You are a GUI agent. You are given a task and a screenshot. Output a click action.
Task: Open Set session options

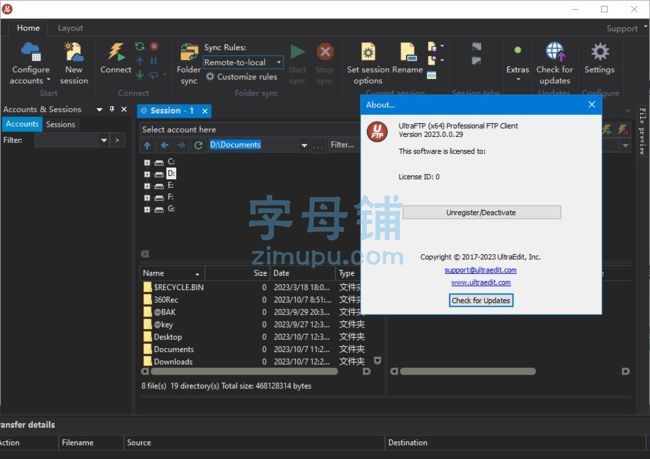coord(368,63)
